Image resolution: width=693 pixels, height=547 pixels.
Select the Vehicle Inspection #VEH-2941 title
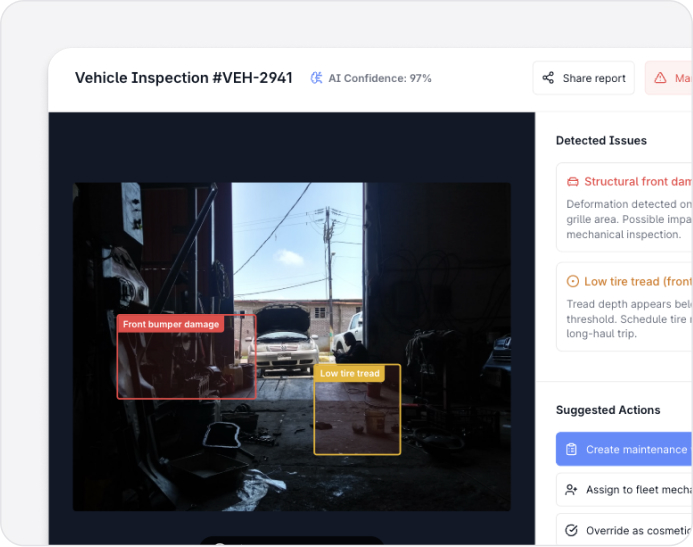(184, 78)
